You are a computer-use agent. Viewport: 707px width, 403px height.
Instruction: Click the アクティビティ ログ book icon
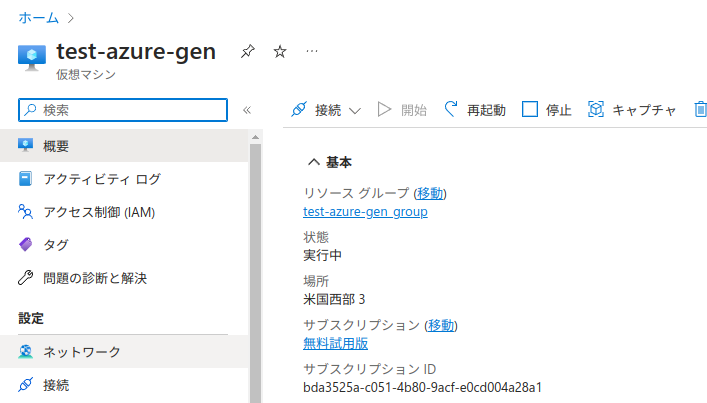coord(25,179)
